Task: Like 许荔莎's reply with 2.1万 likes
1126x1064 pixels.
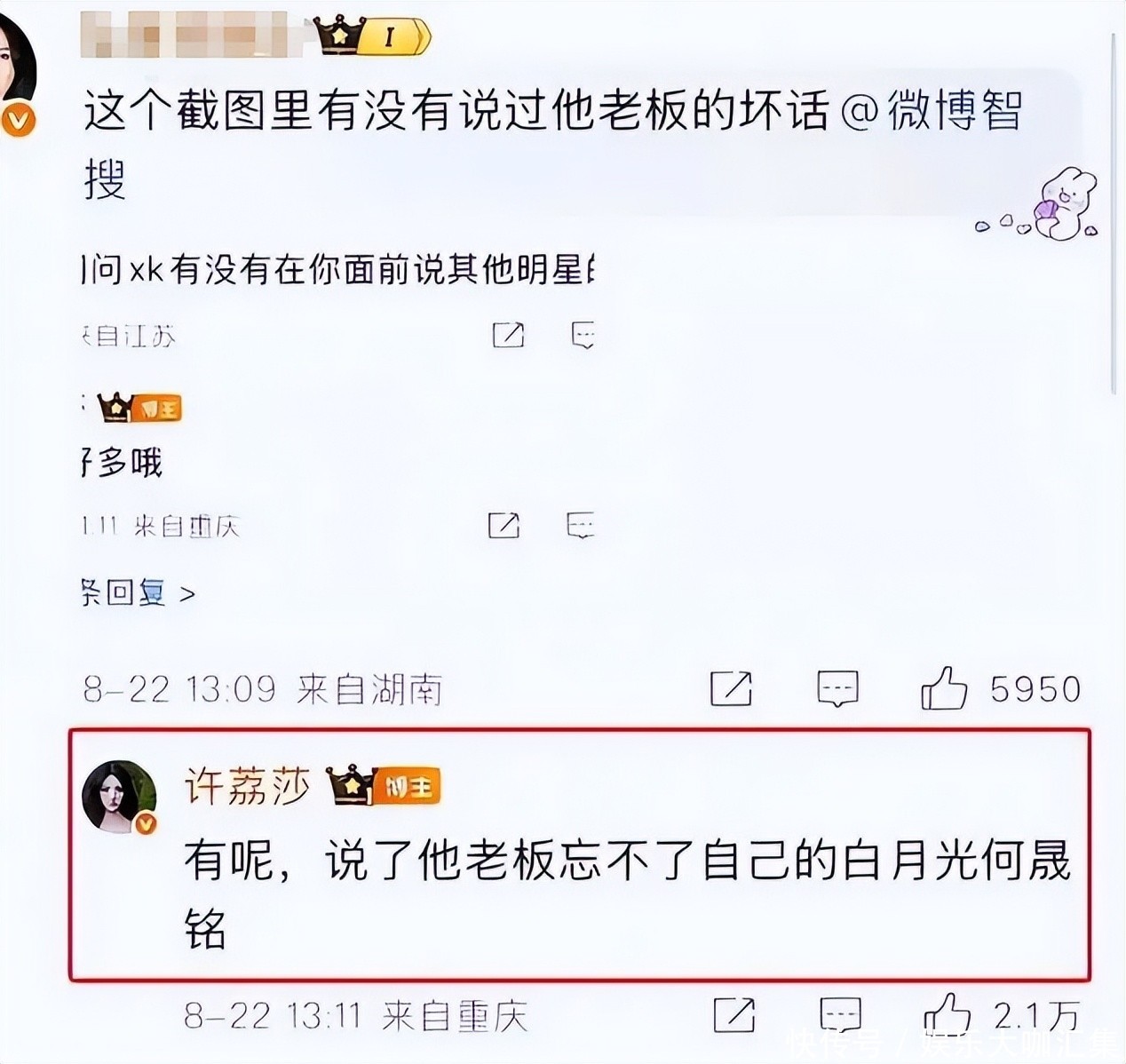Action: click(x=947, y=1014)
